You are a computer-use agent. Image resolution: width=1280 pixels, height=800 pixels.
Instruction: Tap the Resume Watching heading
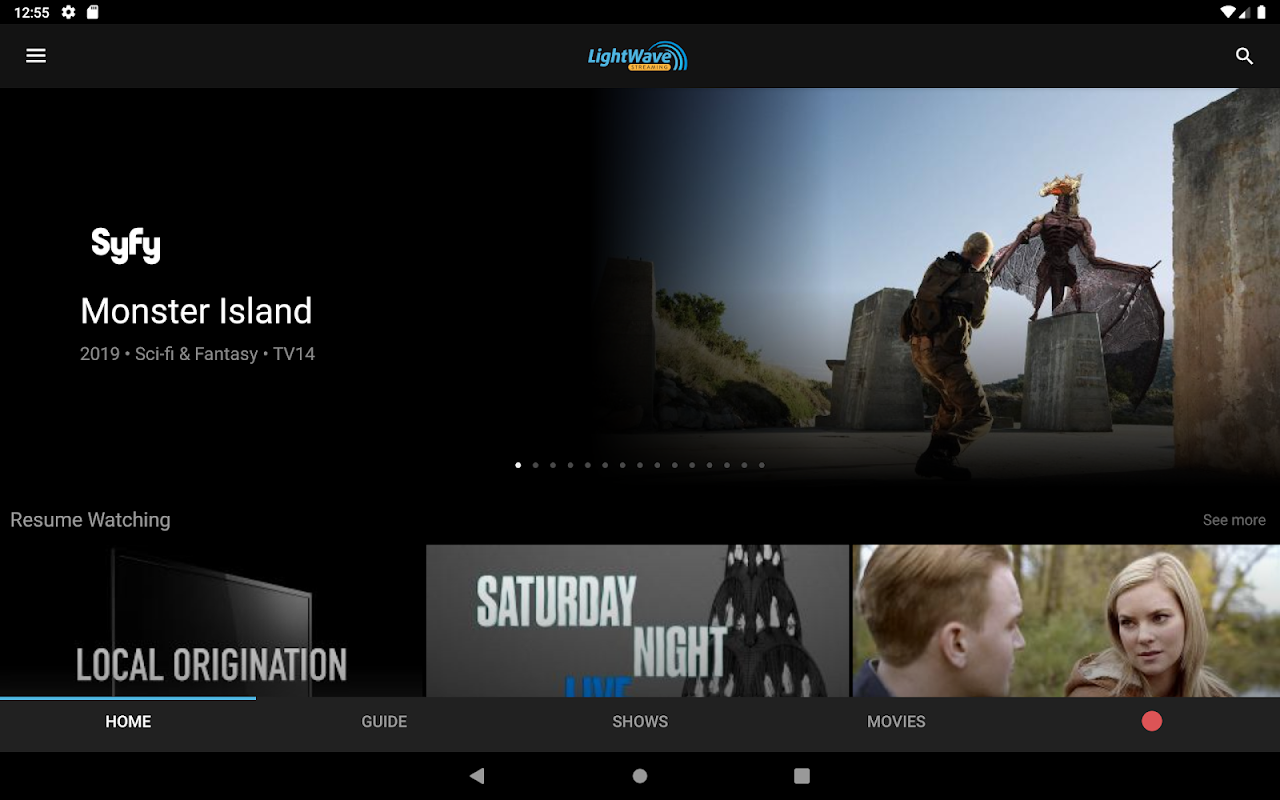click(x=90, y=520)
